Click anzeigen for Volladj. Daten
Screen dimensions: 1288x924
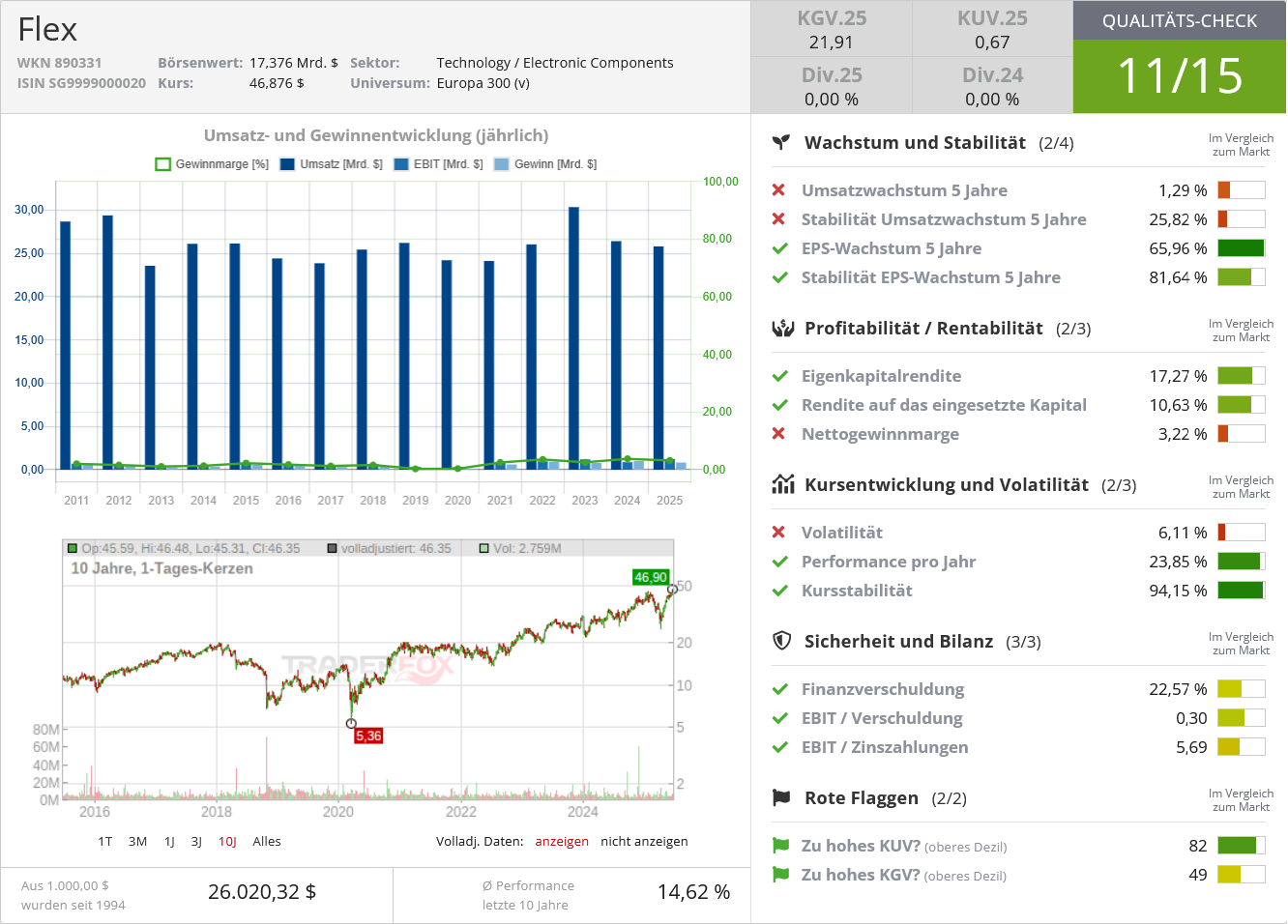point(562,842)
